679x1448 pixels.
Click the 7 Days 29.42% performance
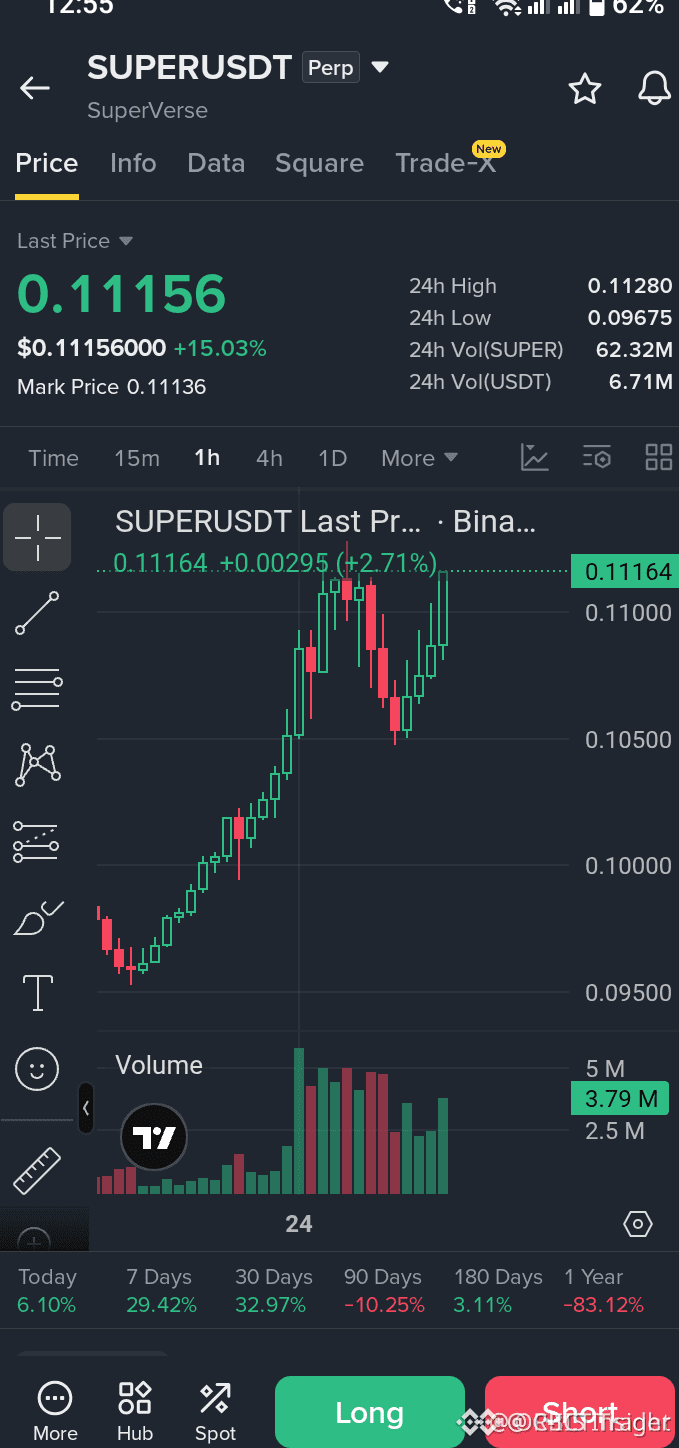161,1290
